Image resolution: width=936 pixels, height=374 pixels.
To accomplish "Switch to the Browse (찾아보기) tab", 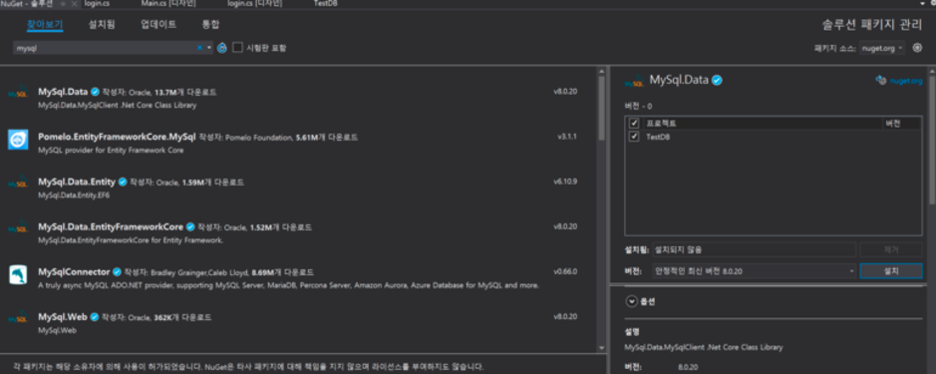I will (45, 25).
